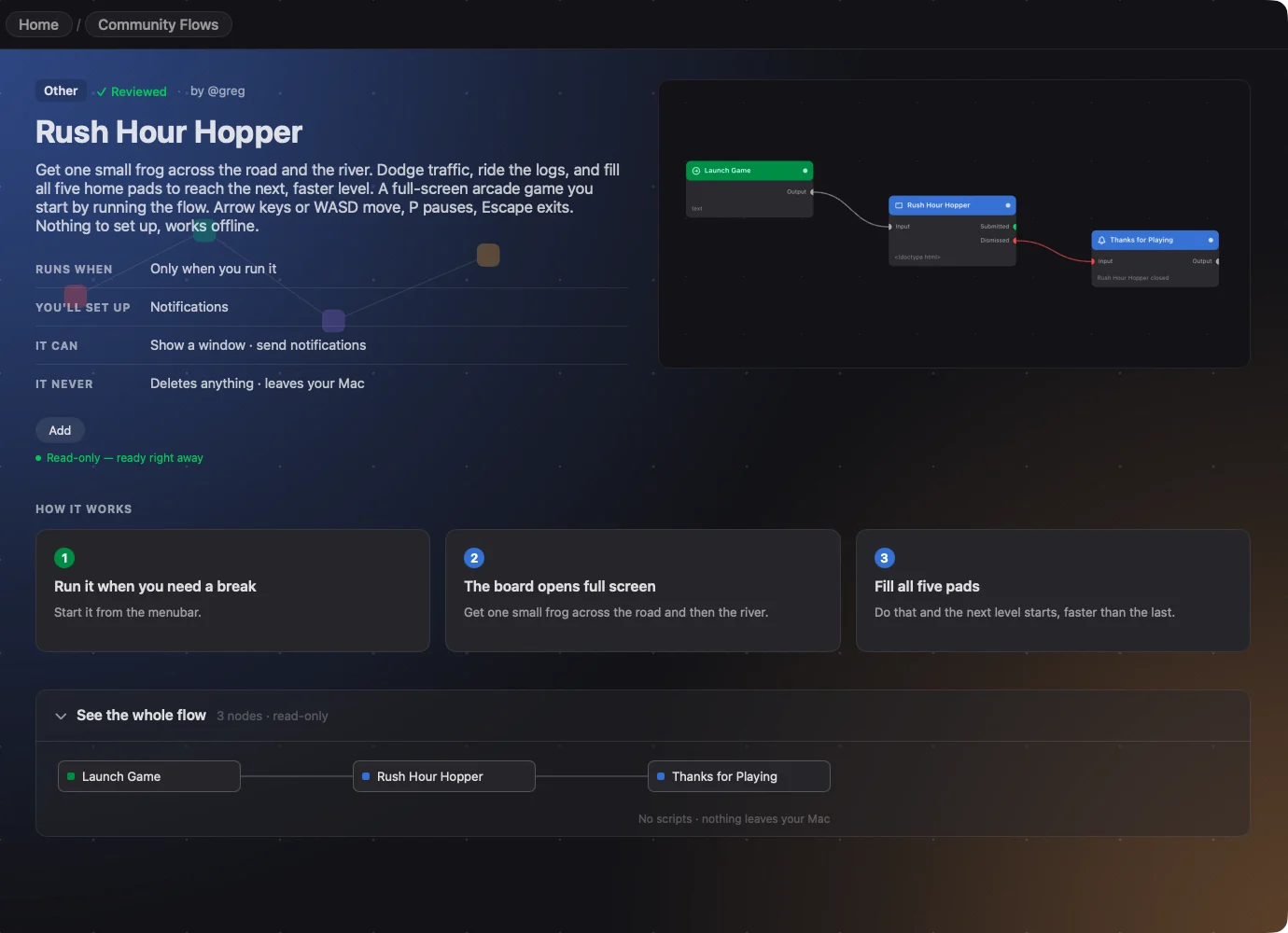Go to the Home breadcrumb
This screenshot has height=933, width=1288.
[x=38, y=24]
